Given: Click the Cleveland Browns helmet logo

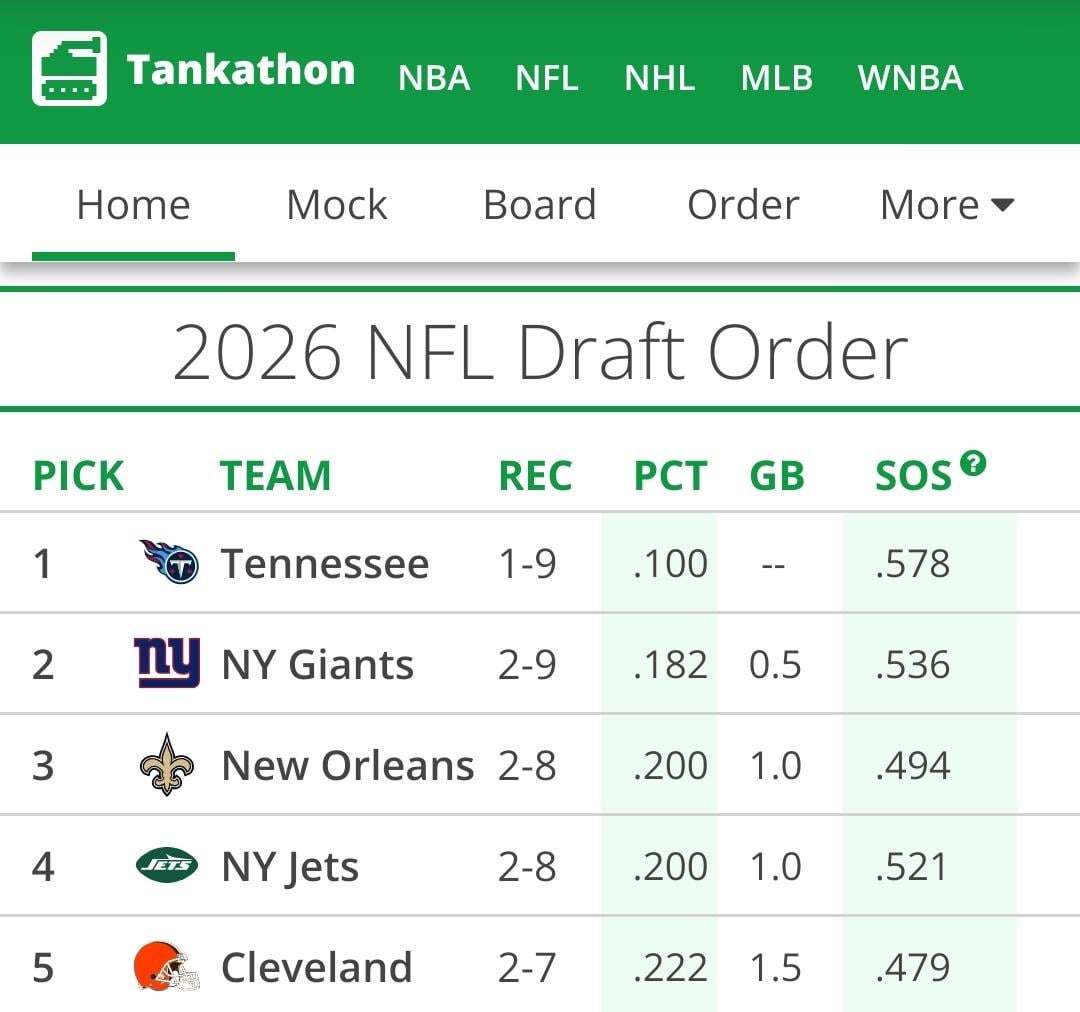Looking at the screenshot, I should click(167, 968).
